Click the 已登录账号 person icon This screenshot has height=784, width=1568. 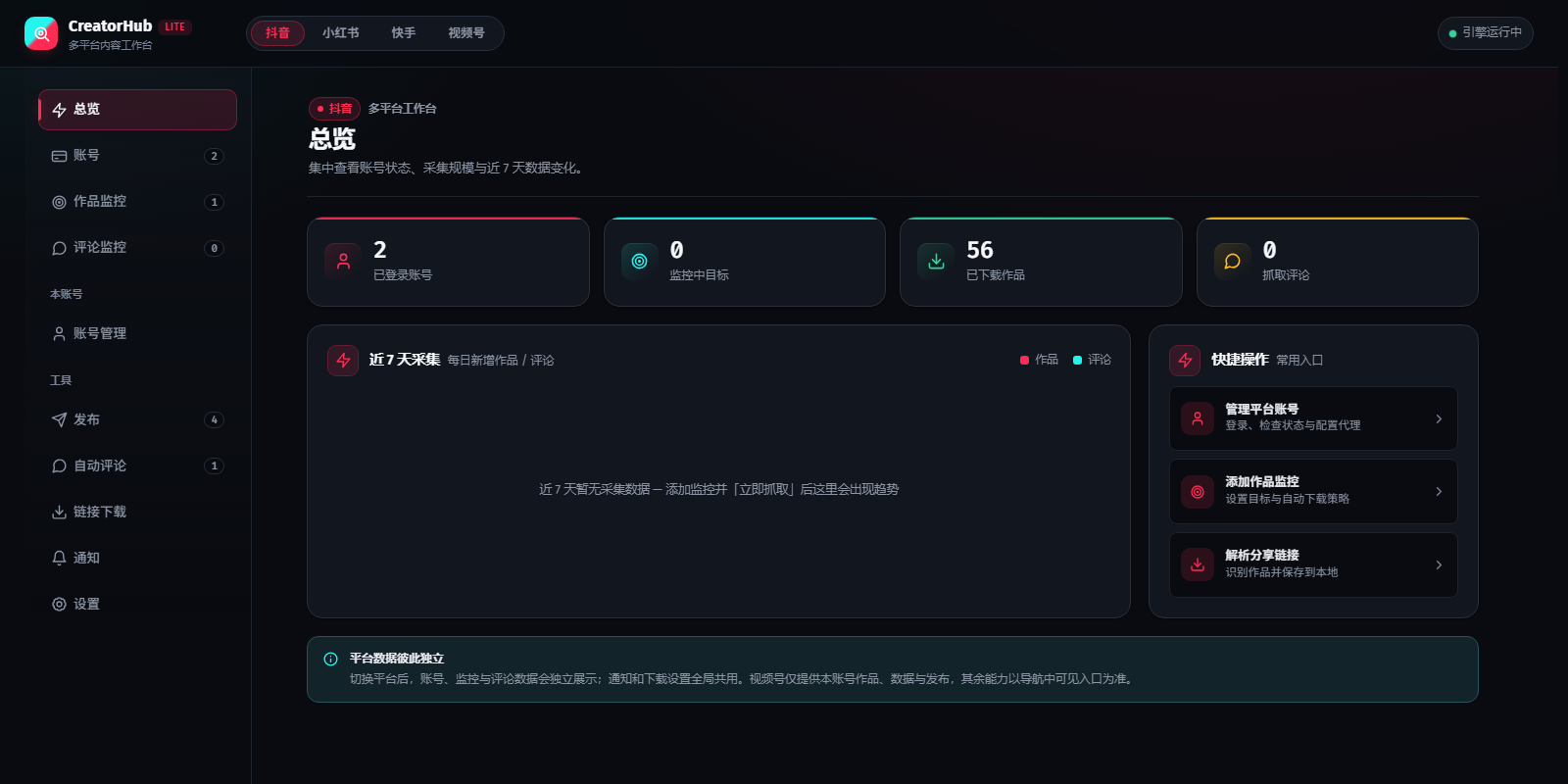[343, 262]
